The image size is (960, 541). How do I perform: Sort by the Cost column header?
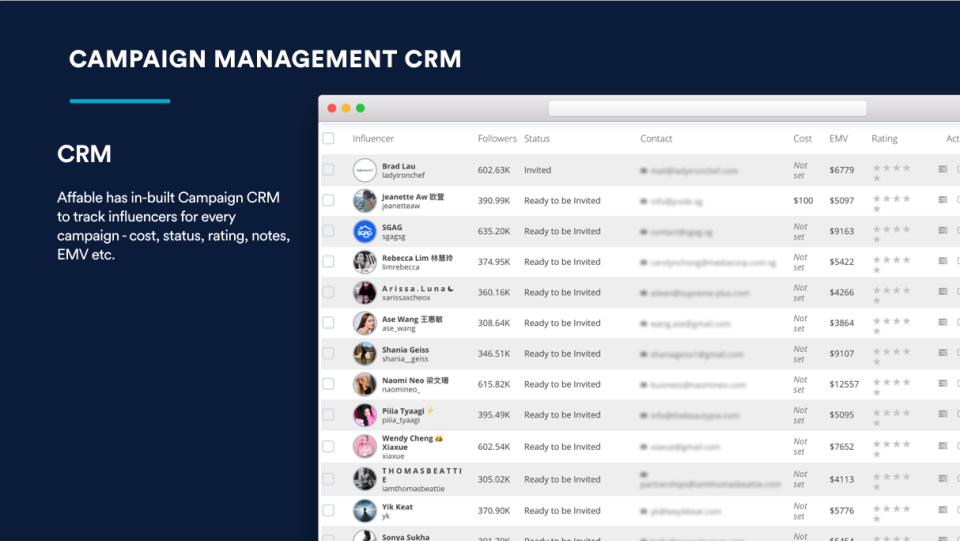click(x=803, y=138)
